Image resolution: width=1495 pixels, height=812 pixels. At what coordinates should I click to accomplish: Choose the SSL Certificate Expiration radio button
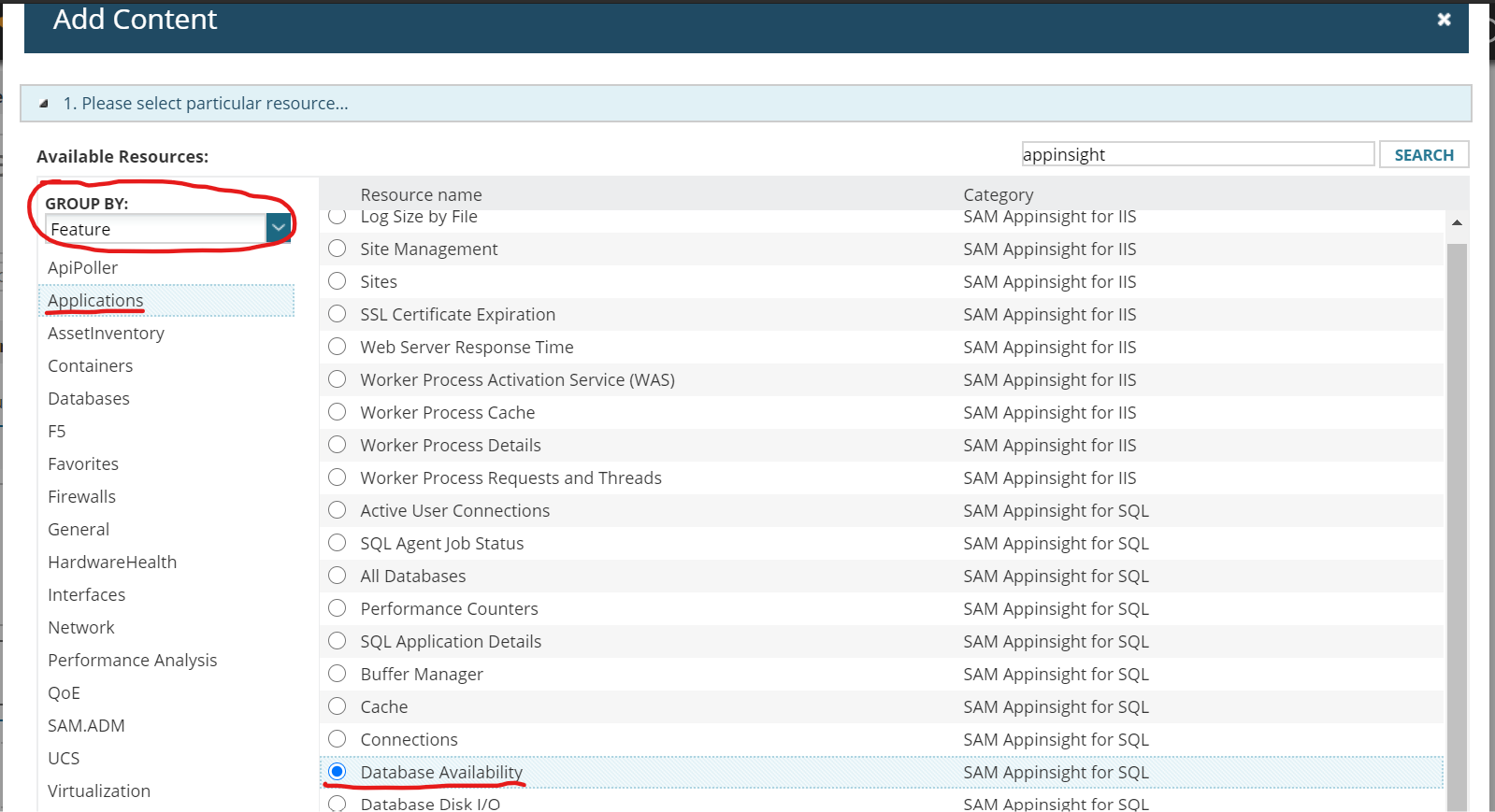pyautogui.click(x=338, y=314)
